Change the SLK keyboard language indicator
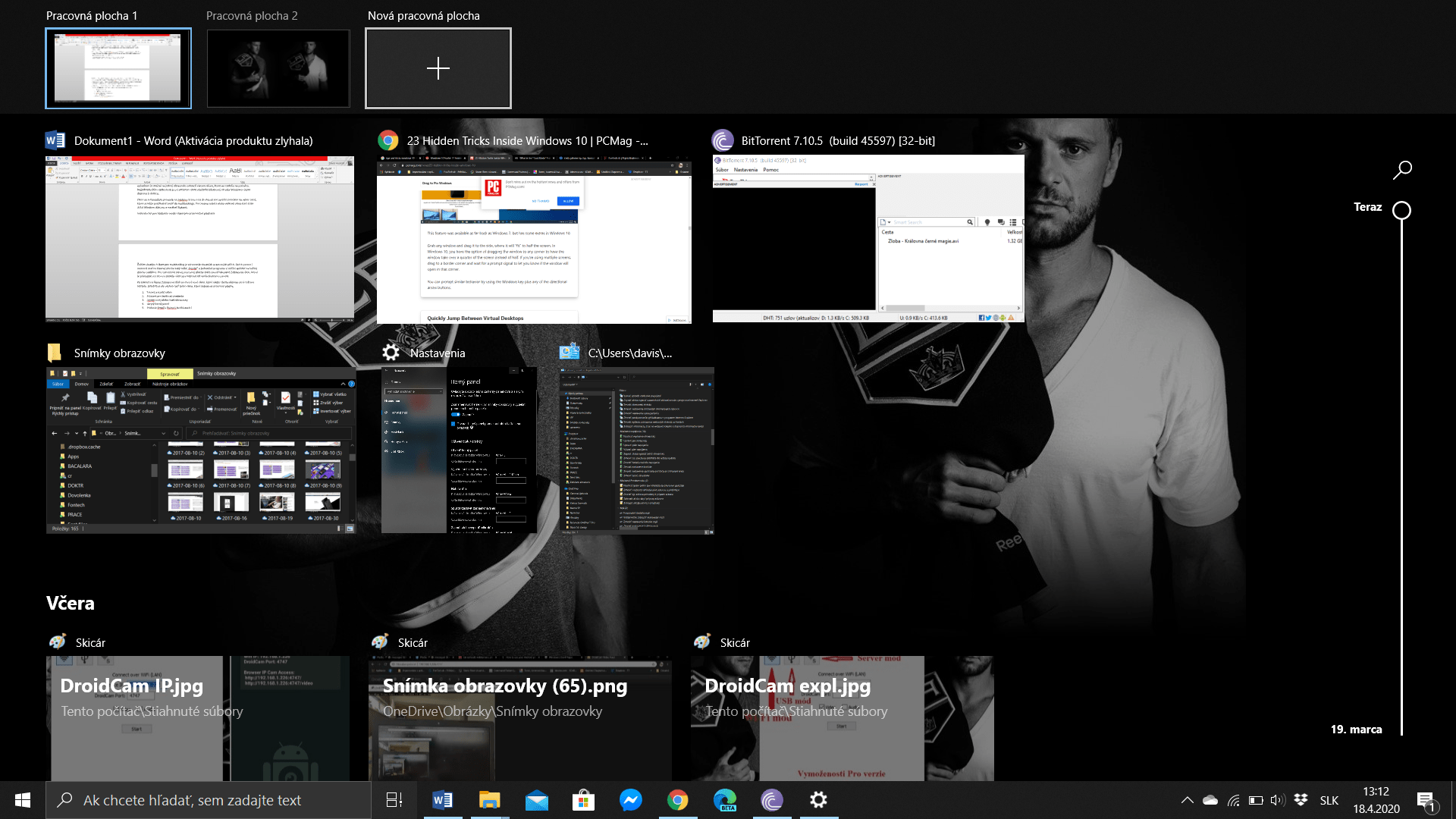 pos(1329,800)
